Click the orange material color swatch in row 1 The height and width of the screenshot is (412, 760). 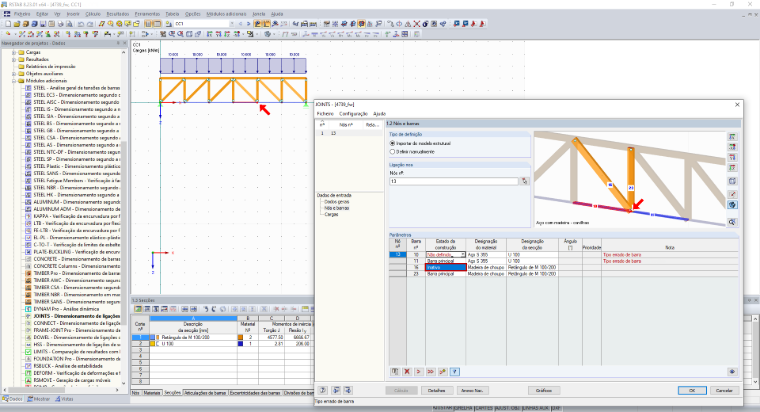point(240,337)
